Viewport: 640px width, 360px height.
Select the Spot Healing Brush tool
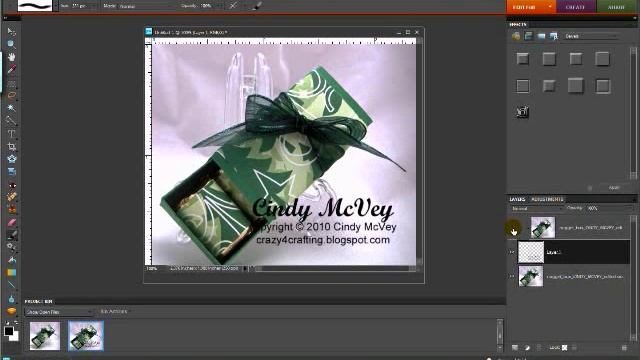[x=11, y=197]
